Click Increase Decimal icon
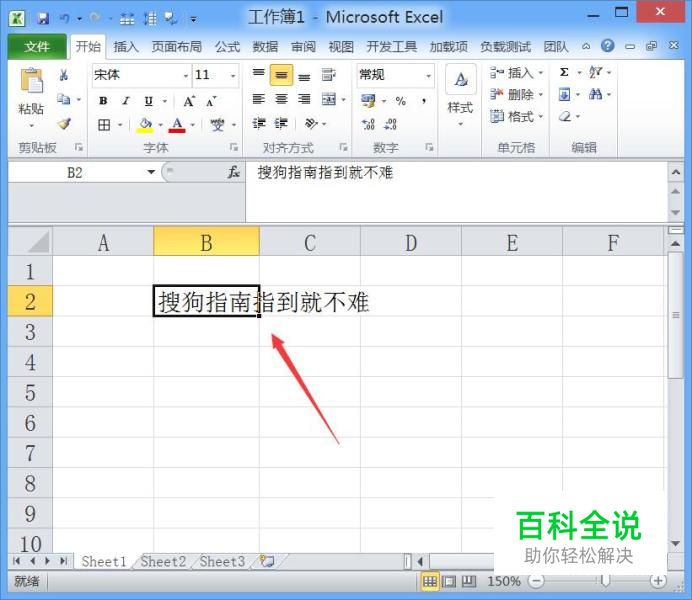This screenshot has width=692, height=600. pyautogui.click(x=369, y=124)
